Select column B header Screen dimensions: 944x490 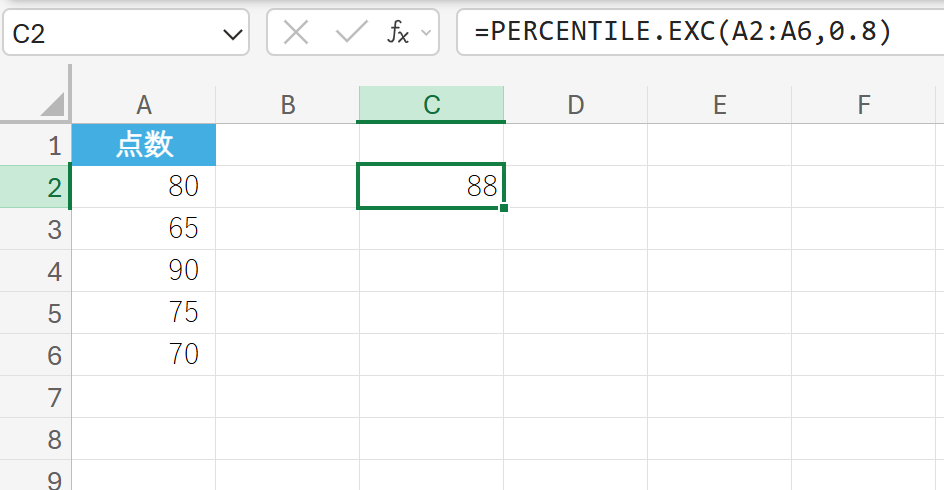coord(287,104)
